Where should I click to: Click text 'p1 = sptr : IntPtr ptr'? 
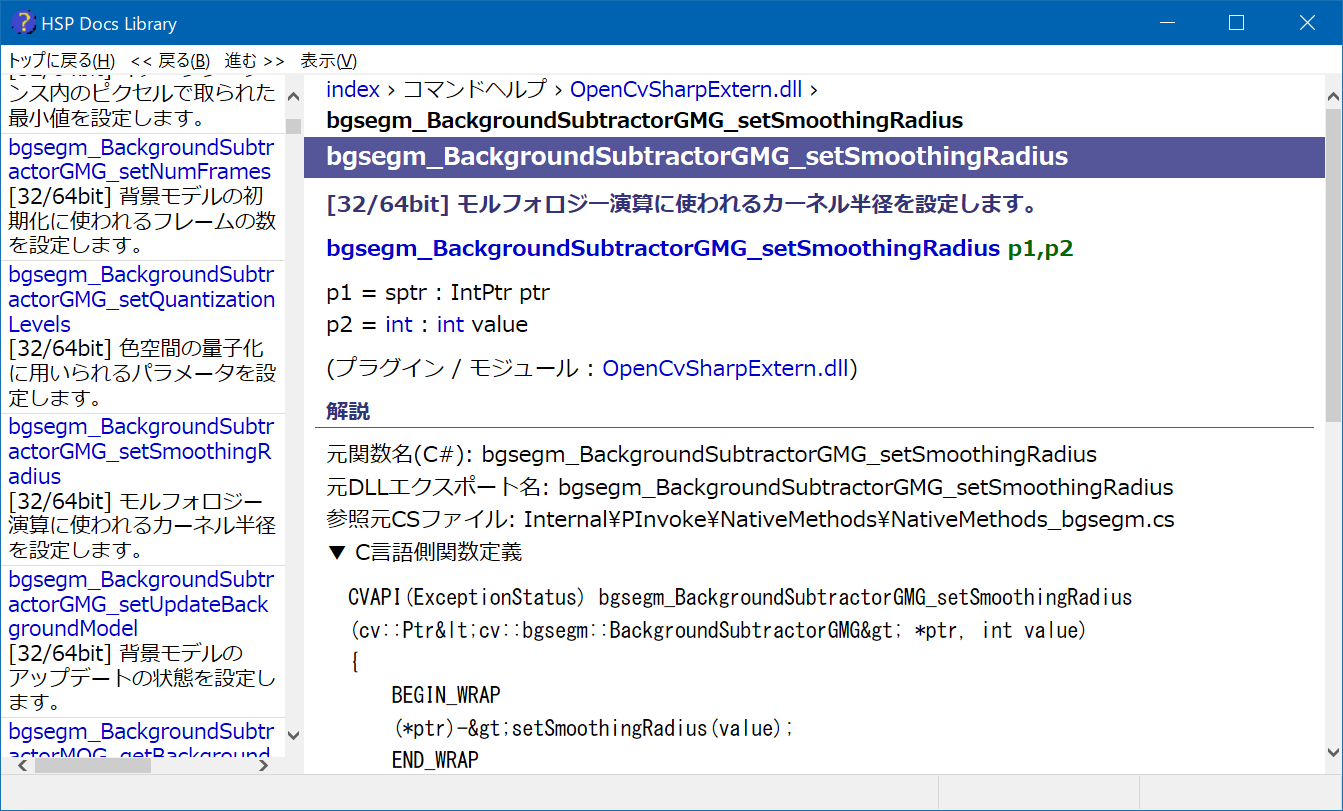(438, 293)
